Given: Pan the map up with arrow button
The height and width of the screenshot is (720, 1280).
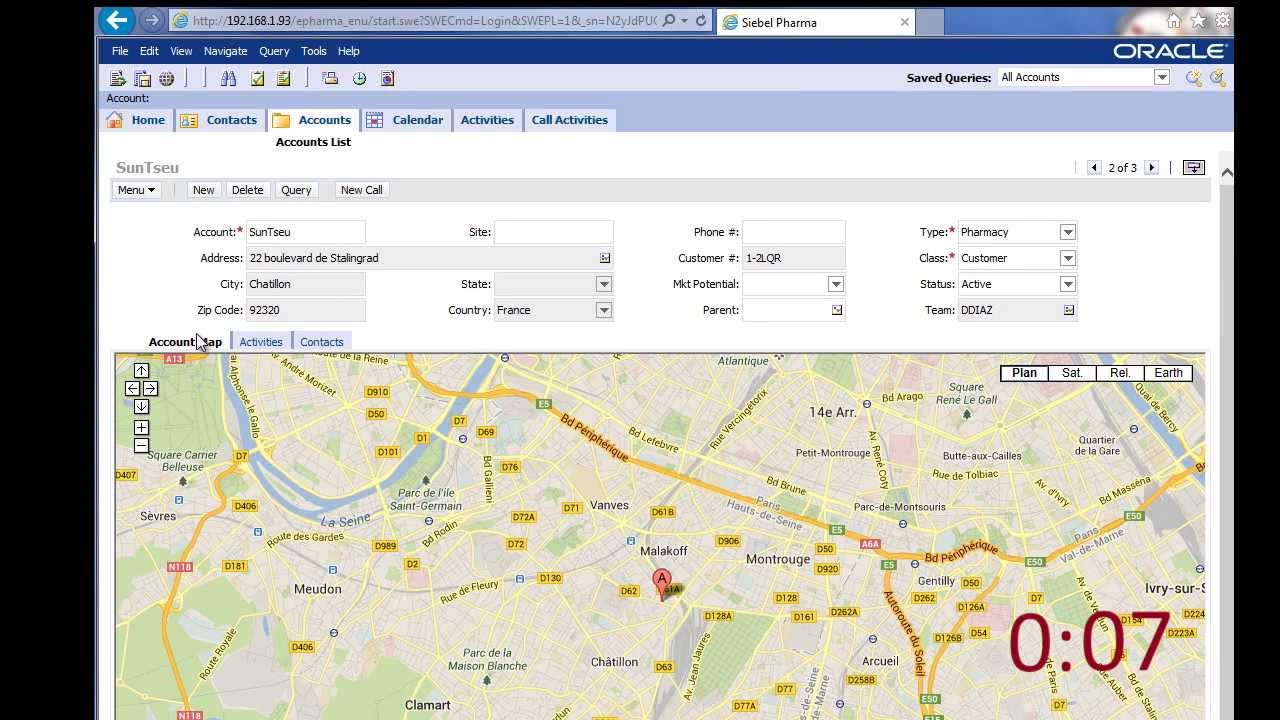Looking at the screenshot, I should [x=141, y=371].
